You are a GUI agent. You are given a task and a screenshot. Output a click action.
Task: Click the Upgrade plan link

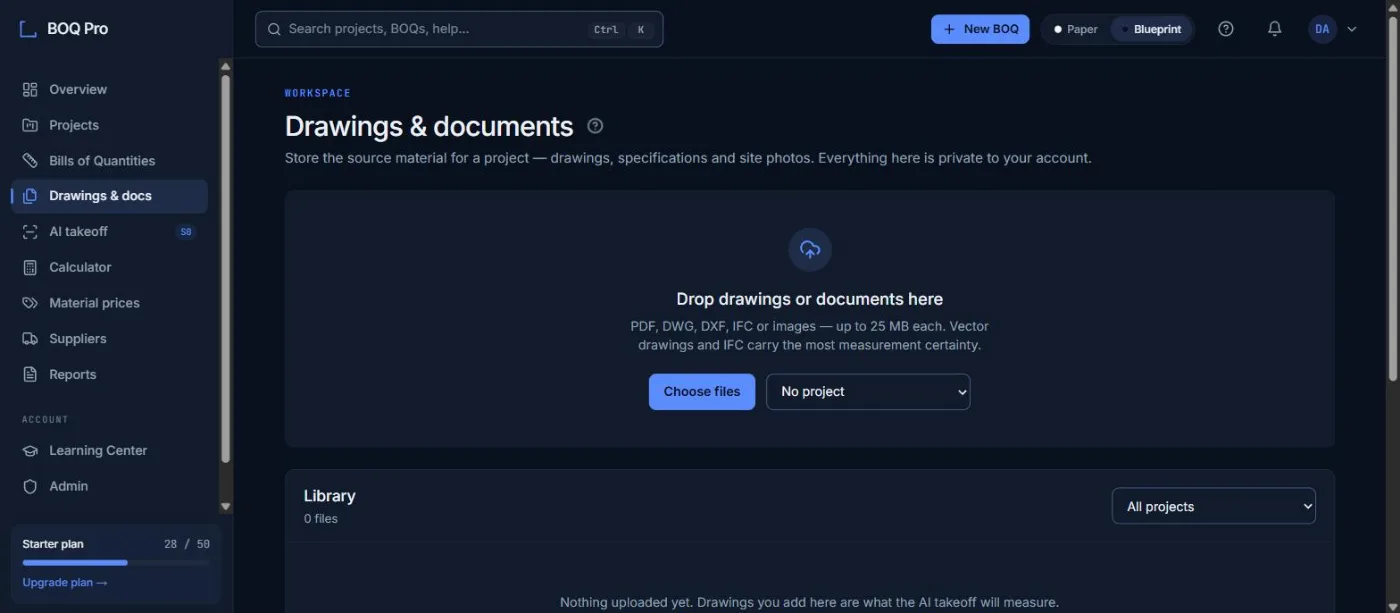click(65, 583)
